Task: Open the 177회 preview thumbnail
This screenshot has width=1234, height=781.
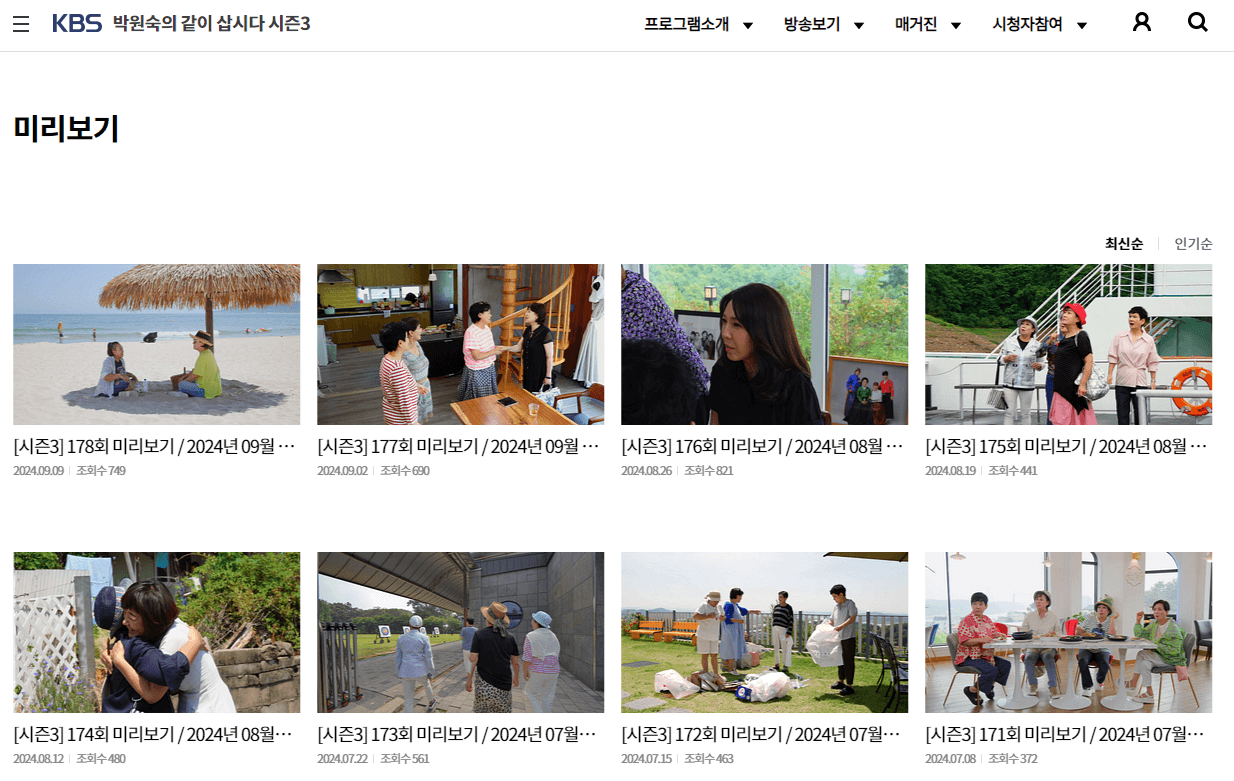Action: (460, 344)
